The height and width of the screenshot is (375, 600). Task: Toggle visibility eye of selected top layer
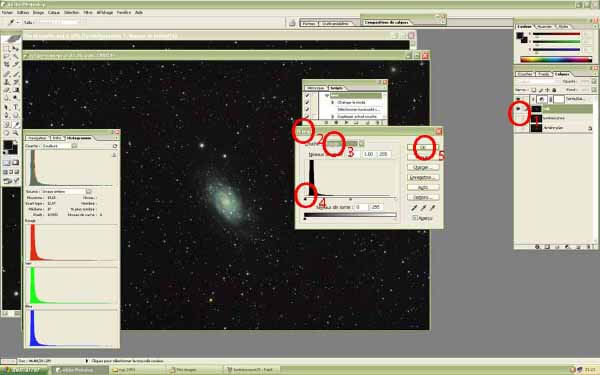(x=518, y=109)
